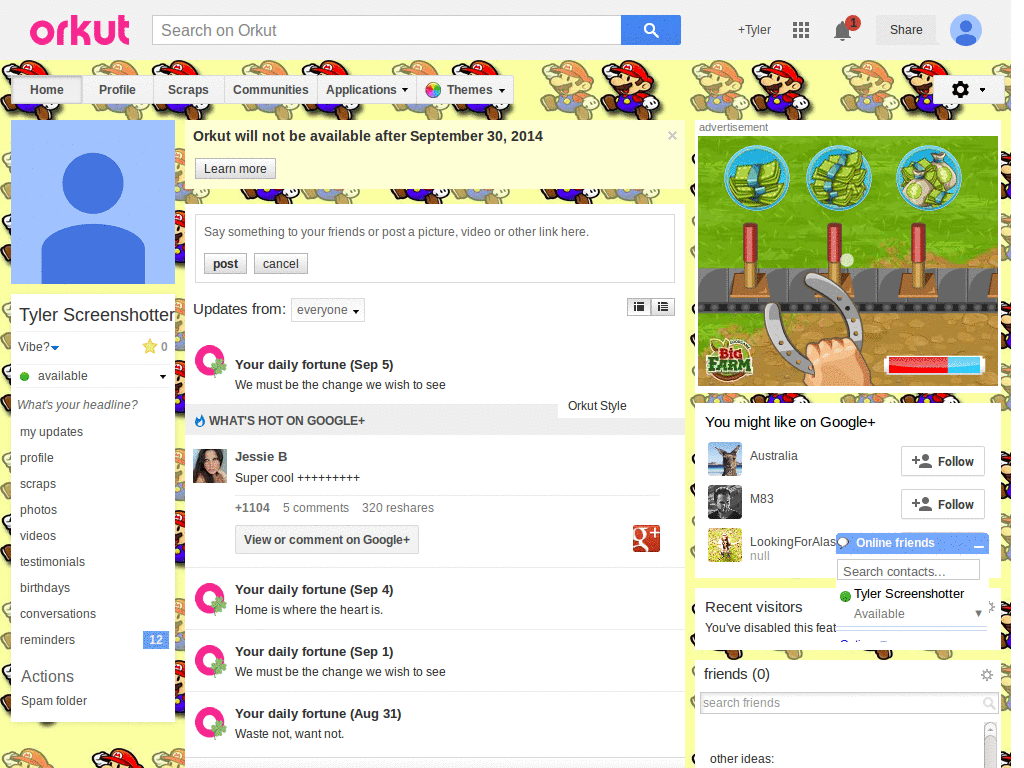Image resolution: width=1024 pixels, height=768 pixels.
Task: Go to the Home tab
Action: (46, 89)
